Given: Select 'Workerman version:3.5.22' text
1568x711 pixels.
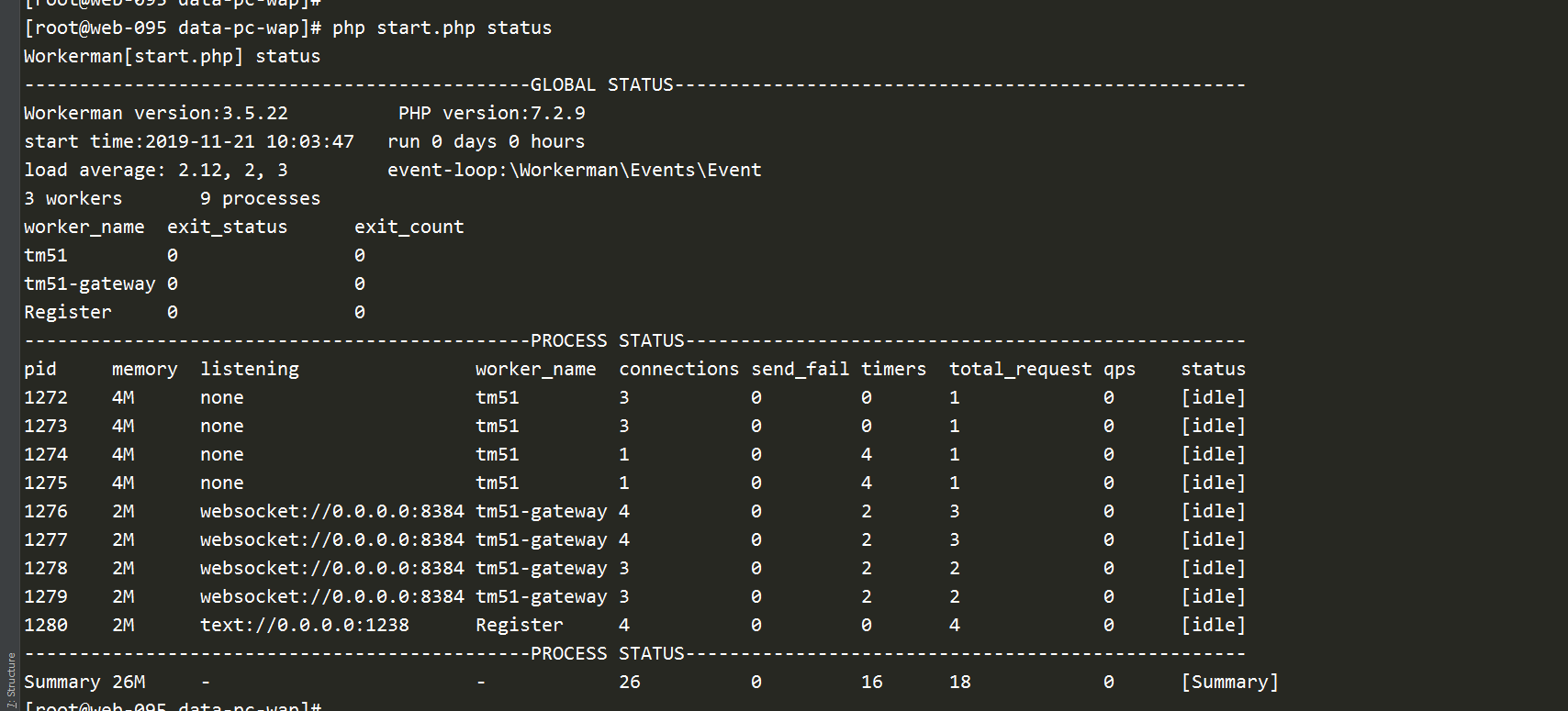Looking at the screenshot, I should (155, 113).
